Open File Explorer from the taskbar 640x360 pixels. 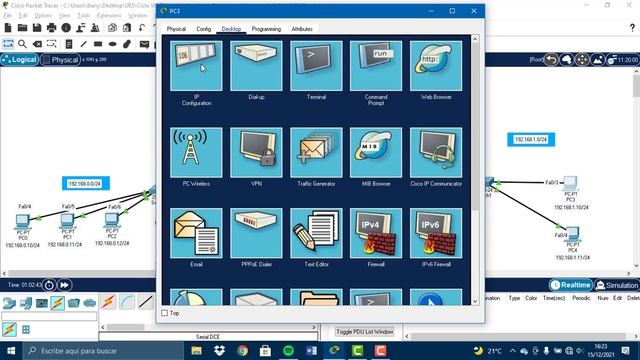[197, 351]
